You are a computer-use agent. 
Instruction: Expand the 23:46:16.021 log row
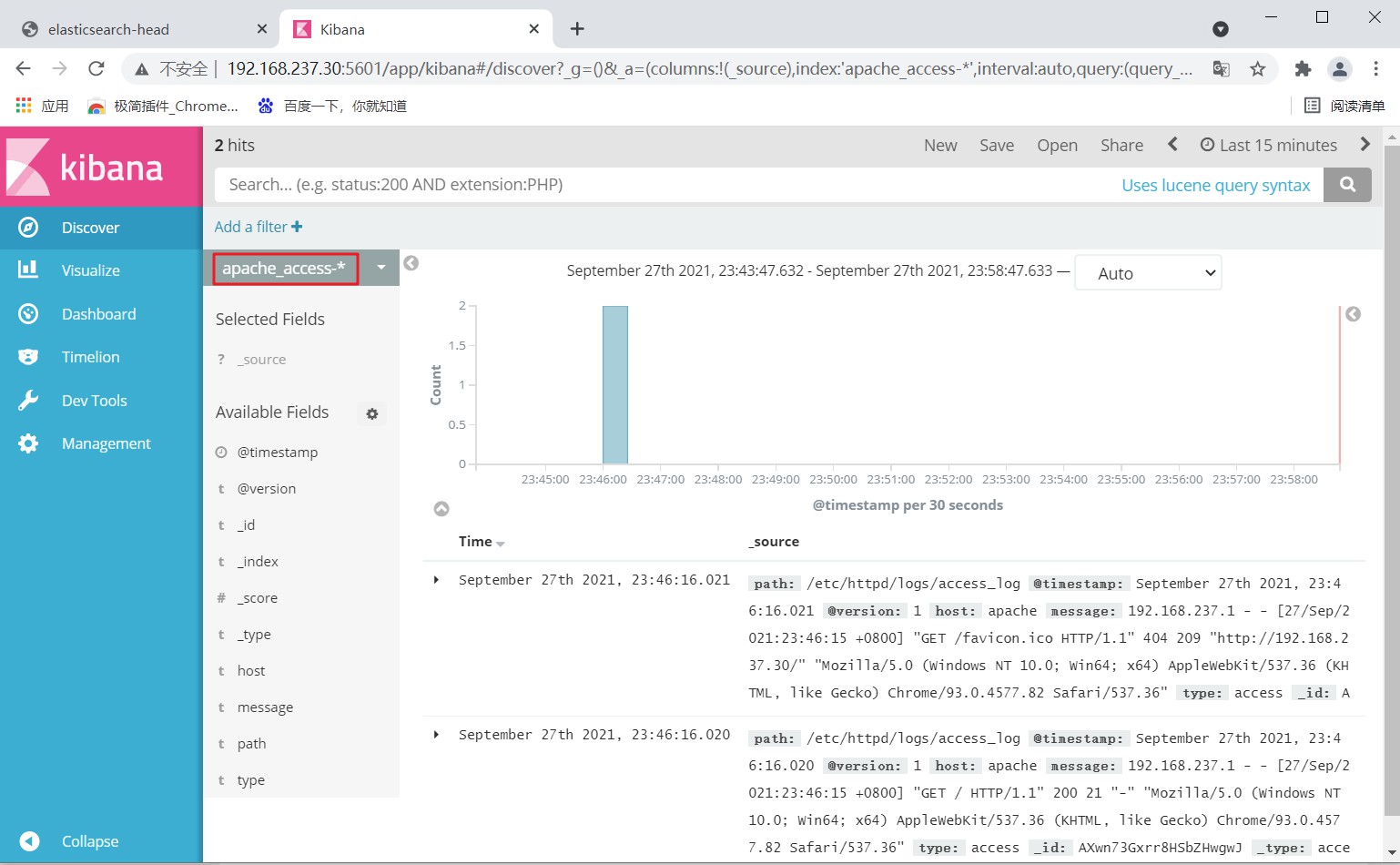(437, 580)
